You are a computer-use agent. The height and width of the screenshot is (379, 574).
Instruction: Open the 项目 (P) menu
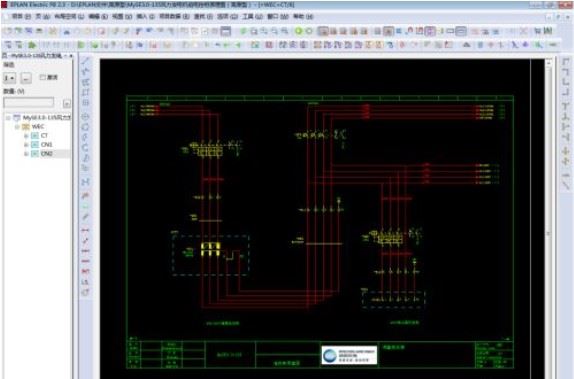22,16
